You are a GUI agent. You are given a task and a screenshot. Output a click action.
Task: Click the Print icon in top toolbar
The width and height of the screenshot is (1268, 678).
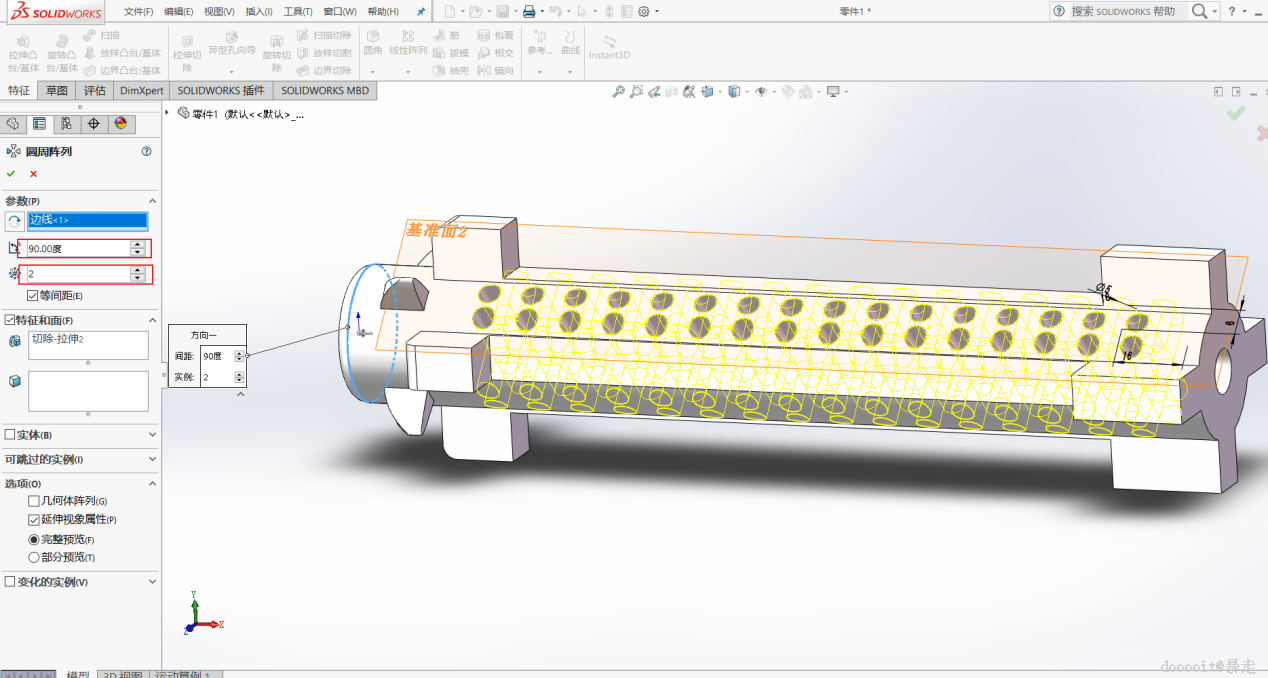tap(529, 12)
